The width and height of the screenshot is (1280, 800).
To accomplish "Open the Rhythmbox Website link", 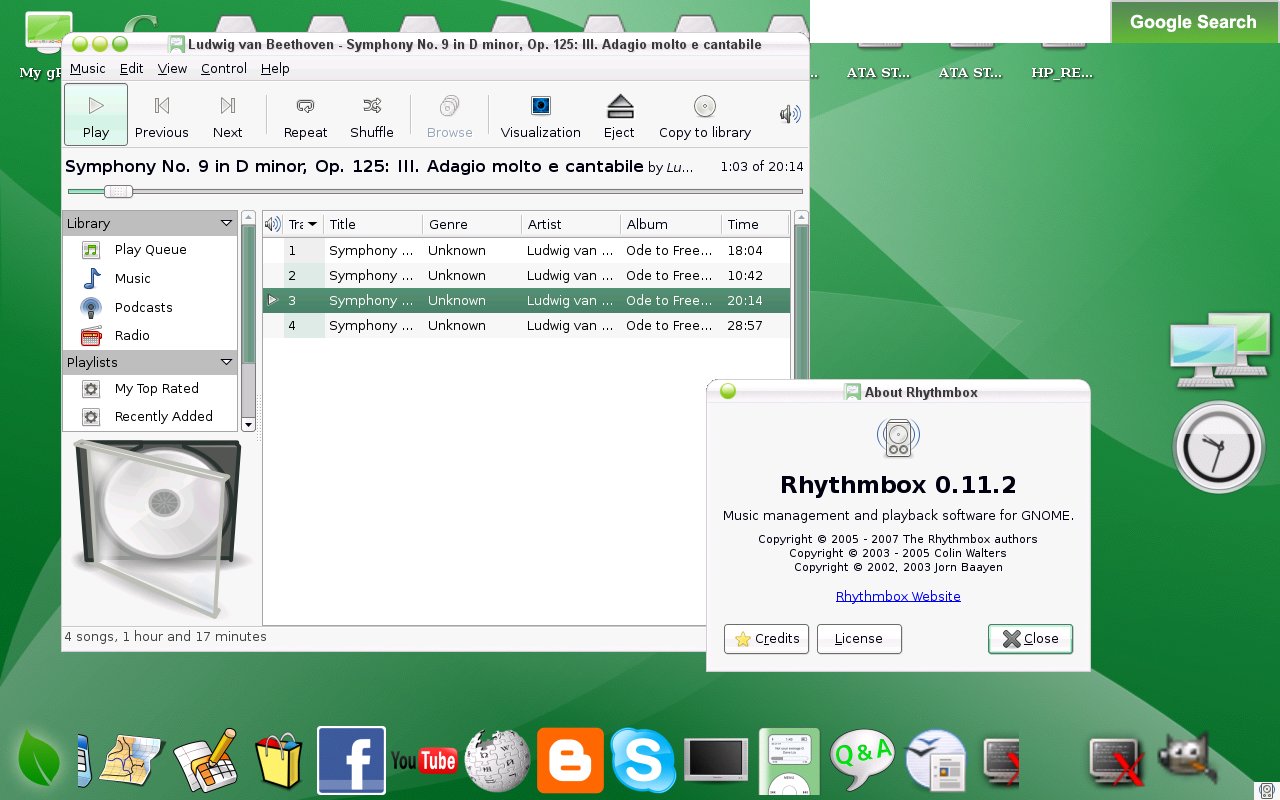I will point(898,596).
